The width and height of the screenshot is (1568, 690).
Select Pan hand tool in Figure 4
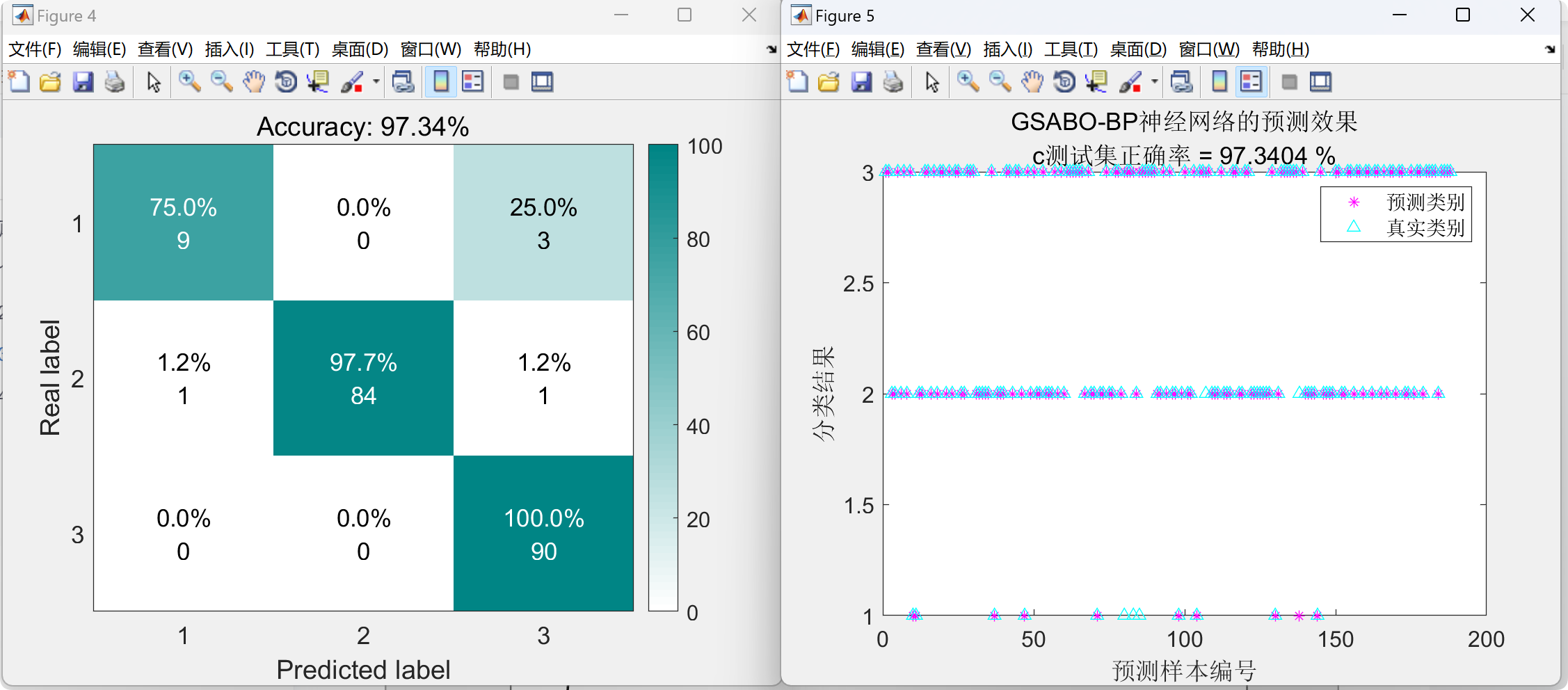(x=254, y=82)
